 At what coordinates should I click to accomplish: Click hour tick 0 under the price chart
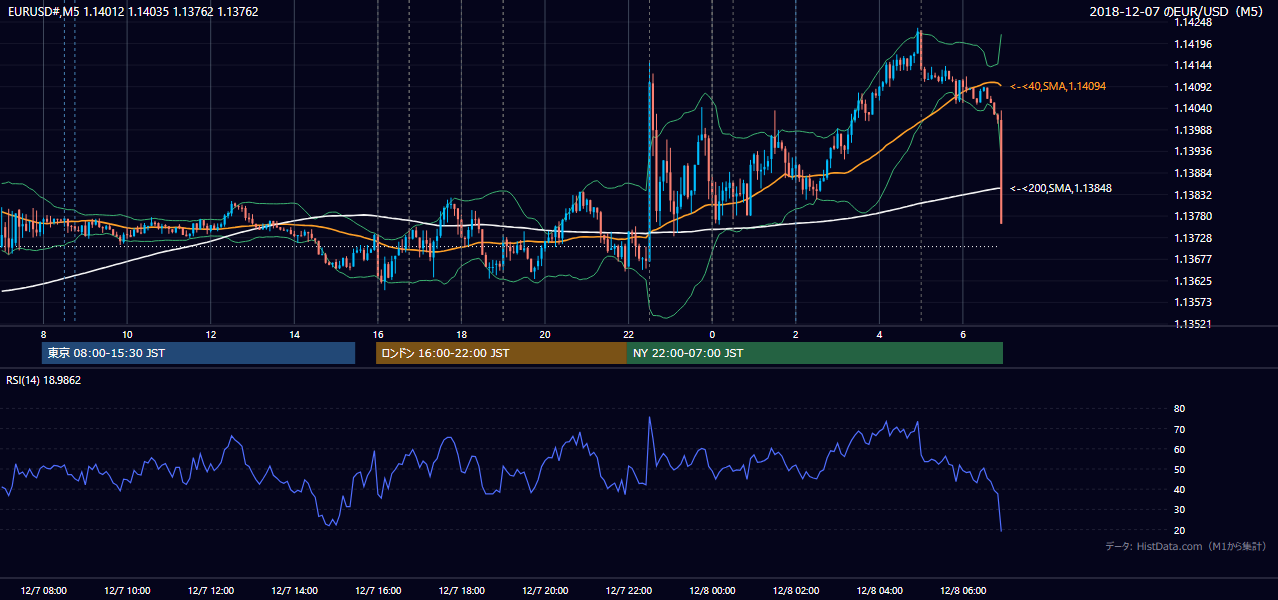(712, 334)
